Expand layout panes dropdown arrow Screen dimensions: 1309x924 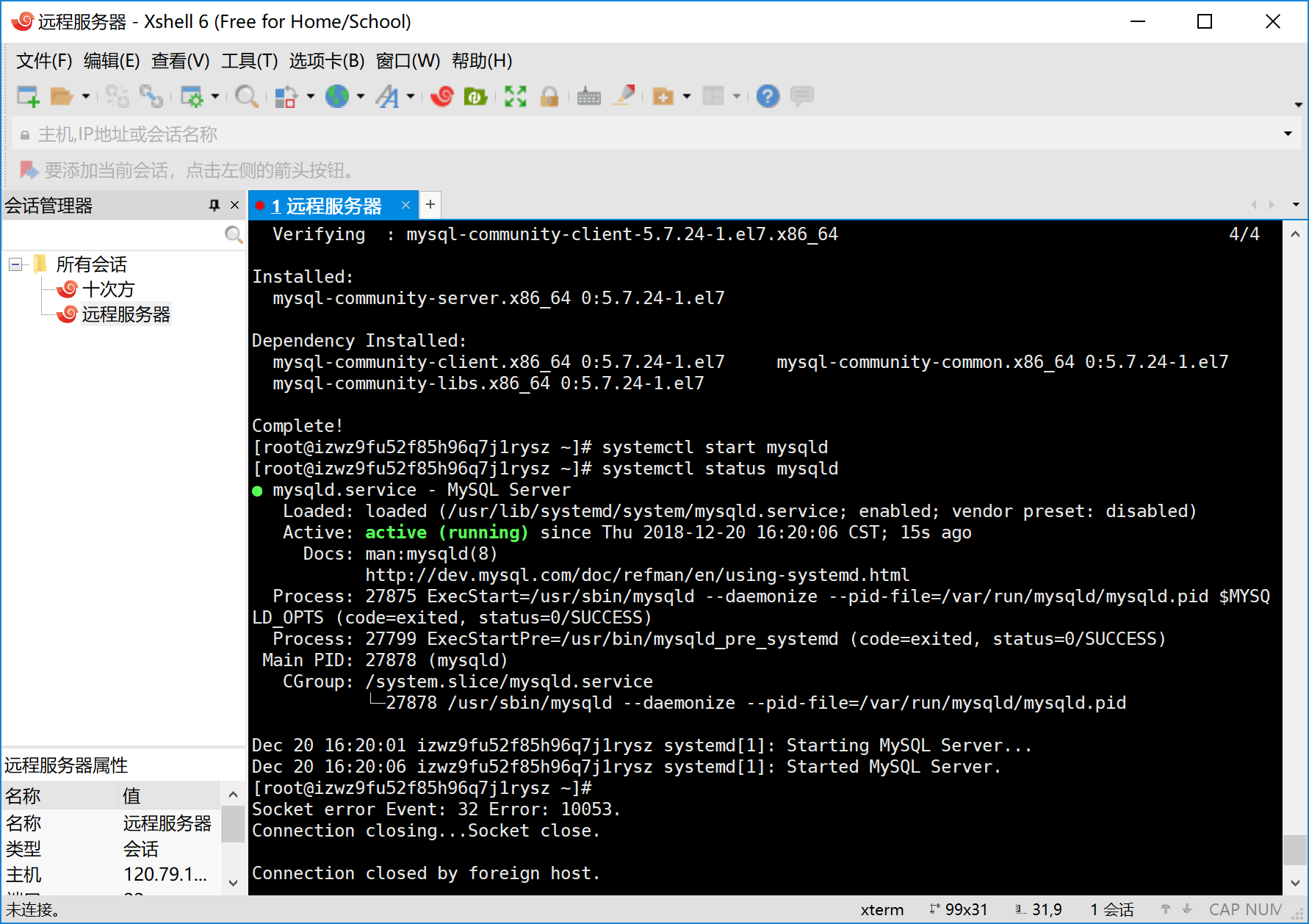737,96
